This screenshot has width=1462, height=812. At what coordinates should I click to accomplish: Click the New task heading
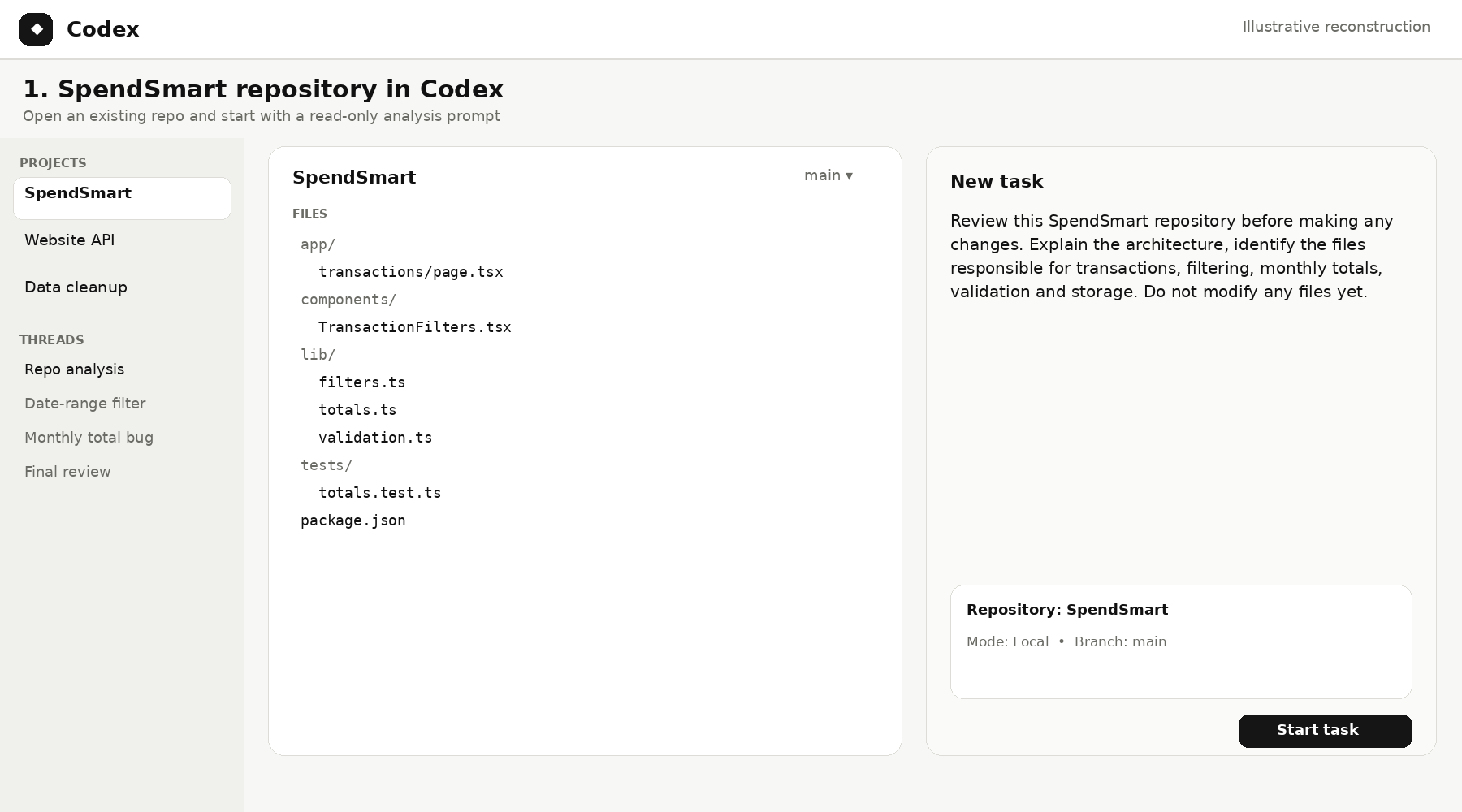click(x=997, y=182)
